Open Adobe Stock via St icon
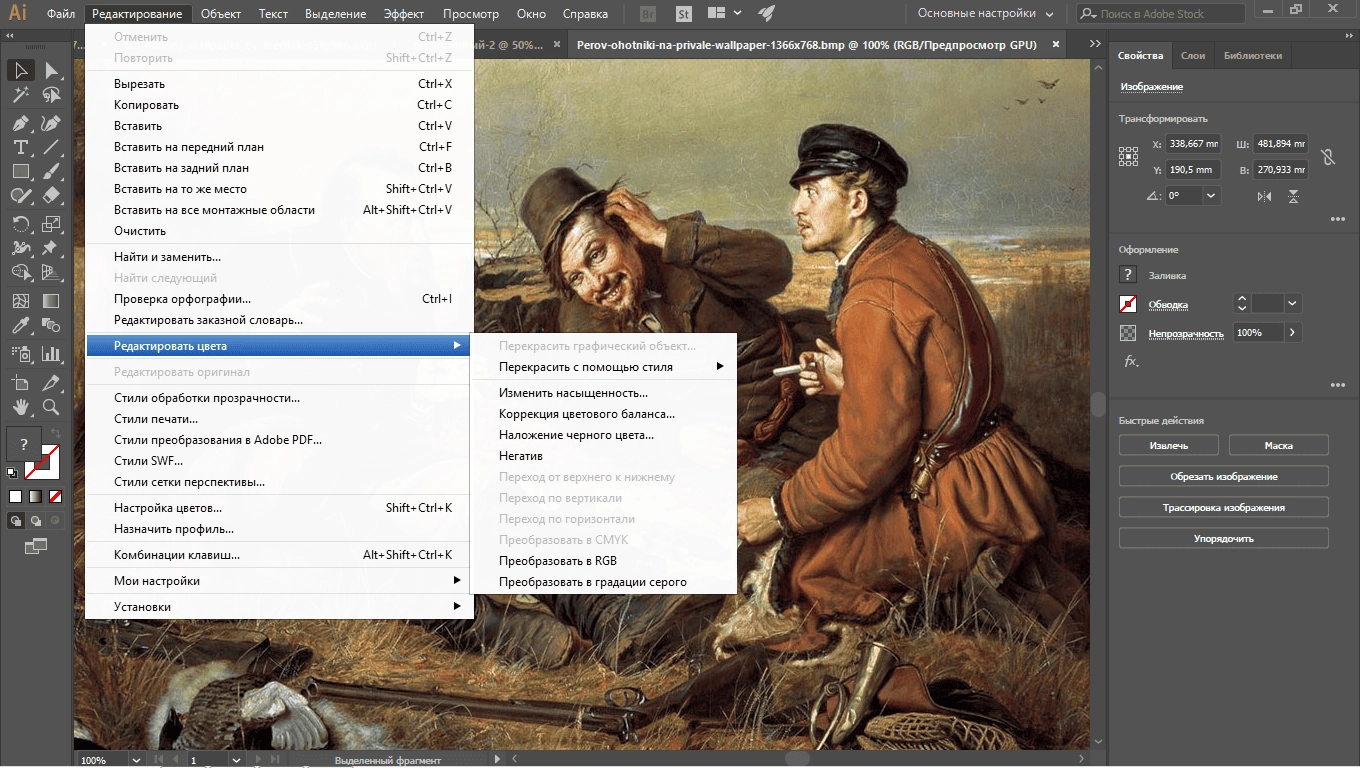This screenshot has height=768, width=1360. coord(683,14)
